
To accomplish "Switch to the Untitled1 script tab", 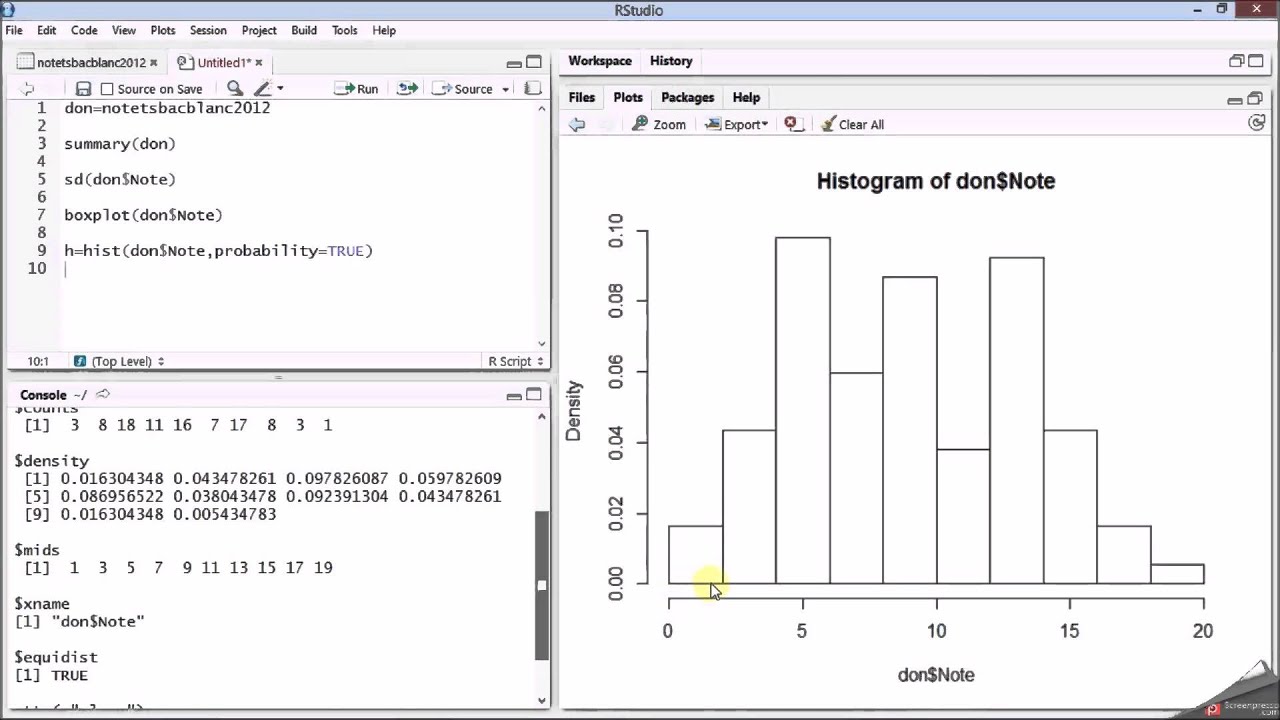I will pyautogui.click(x=222, y=62).
